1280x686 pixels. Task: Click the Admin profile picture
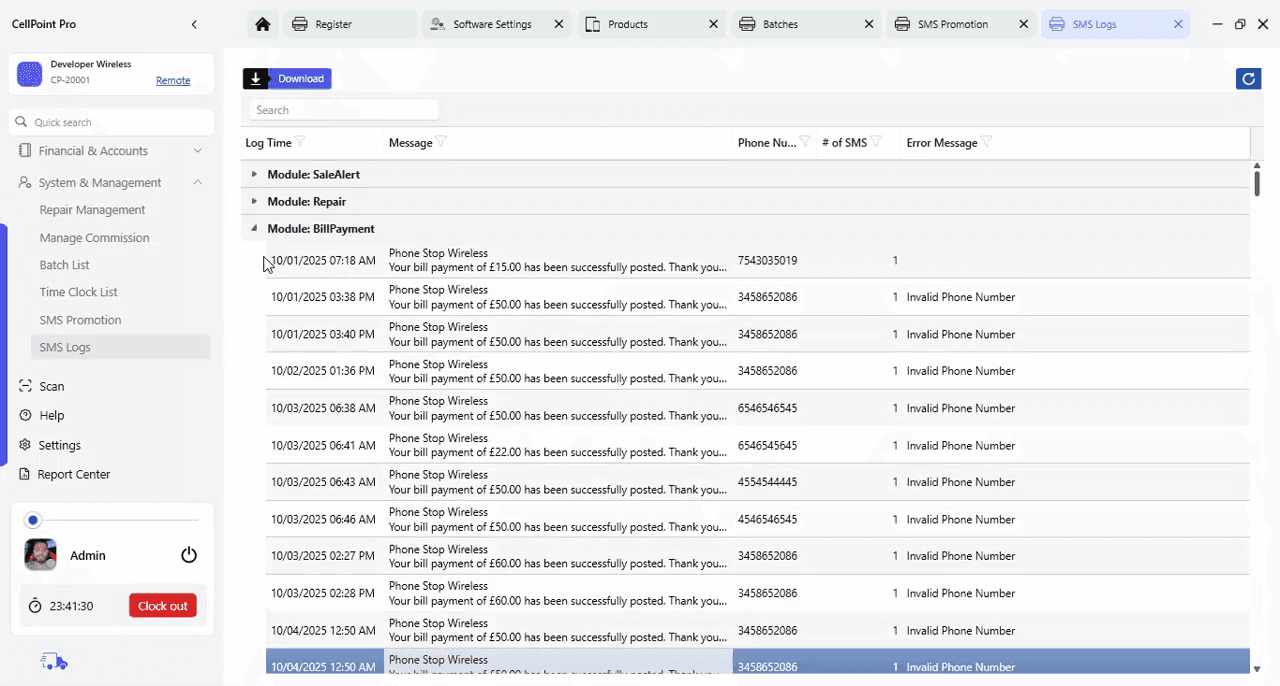(41, 555)
